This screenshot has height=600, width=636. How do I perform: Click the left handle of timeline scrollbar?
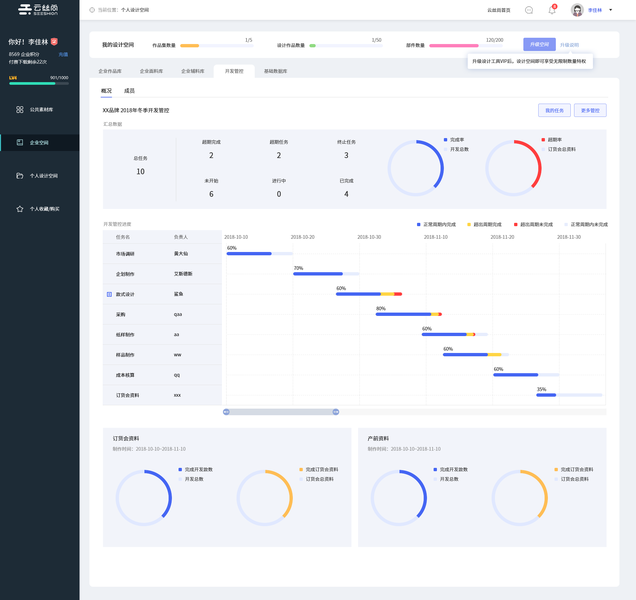click(x=226, y=412)
